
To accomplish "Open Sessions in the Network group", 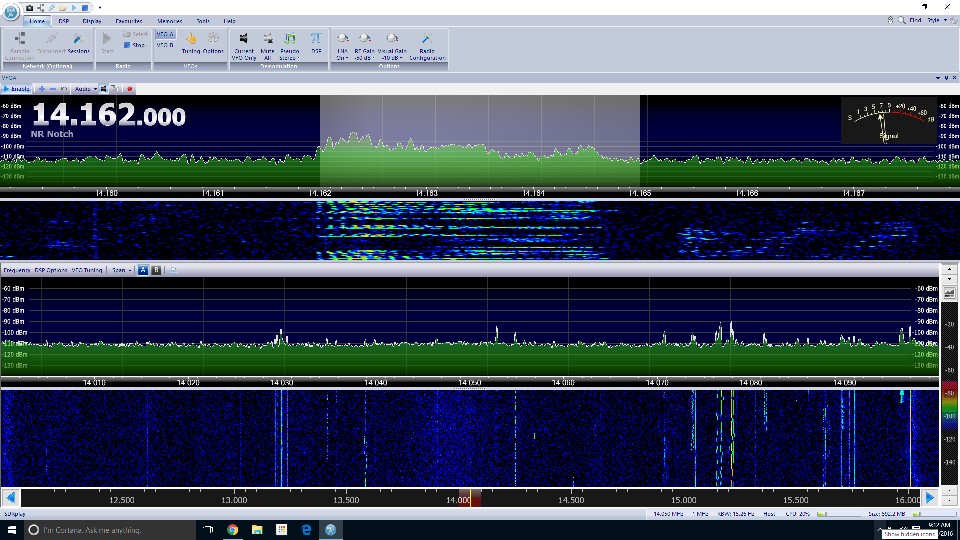I will click(x=78, y=43).
